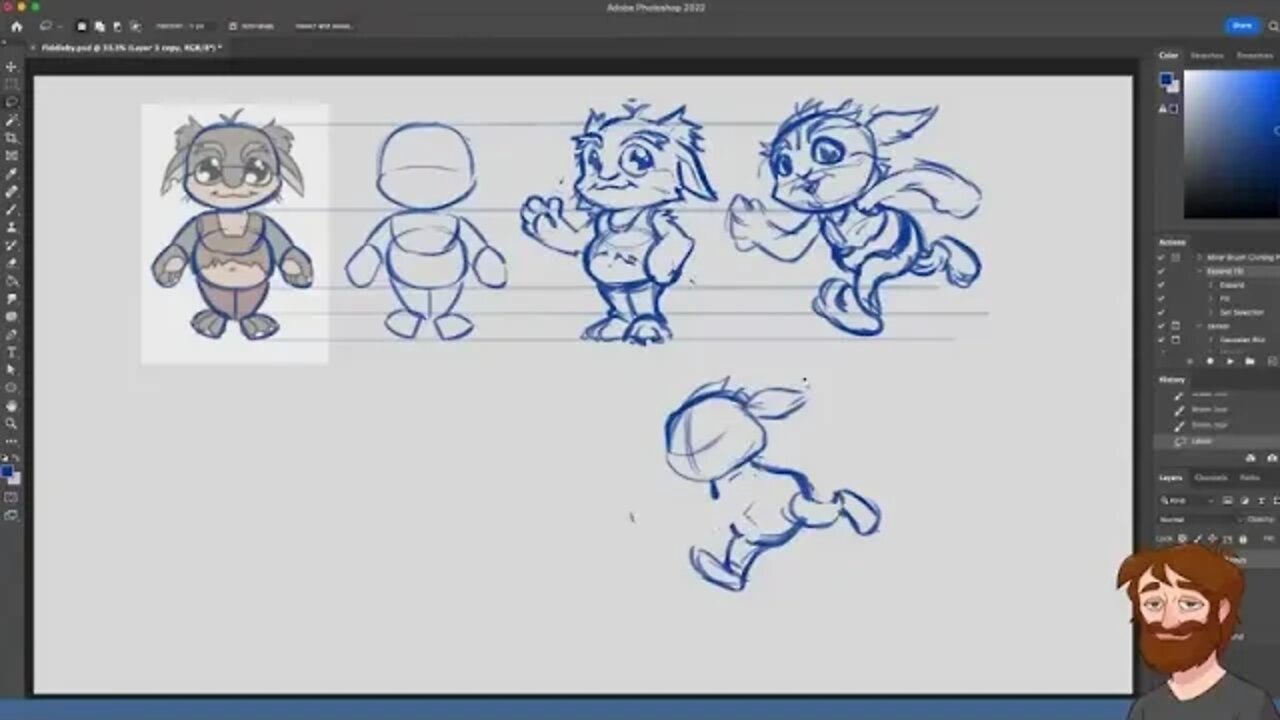
Task: Create a new action set folder
Action: (x=1249, y=361)
